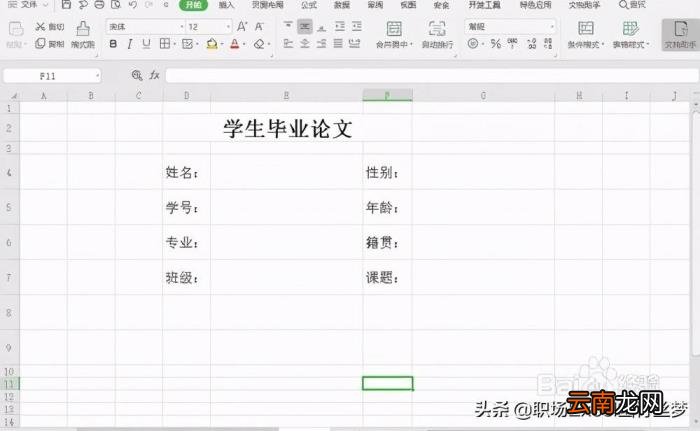
Task: Switch to the 插入 Insert tab
Action: pos(226,4)
